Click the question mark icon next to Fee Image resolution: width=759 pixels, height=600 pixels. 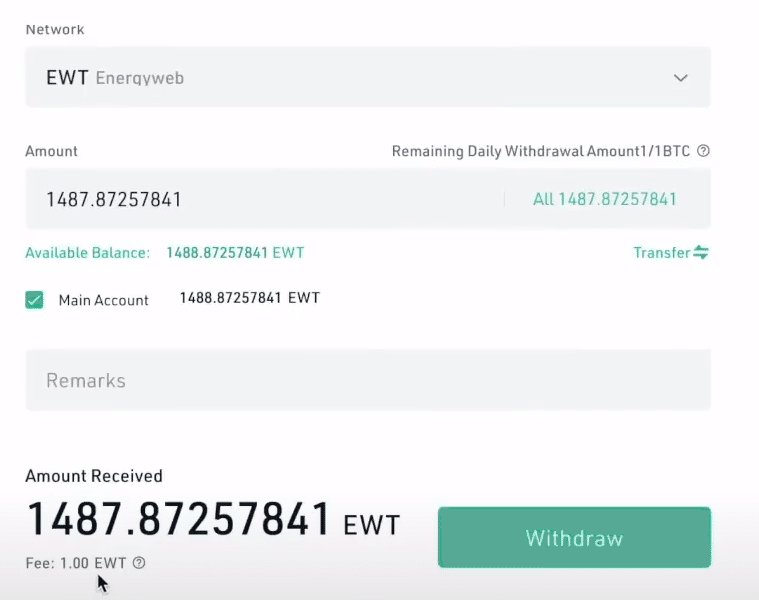point(139,563)
